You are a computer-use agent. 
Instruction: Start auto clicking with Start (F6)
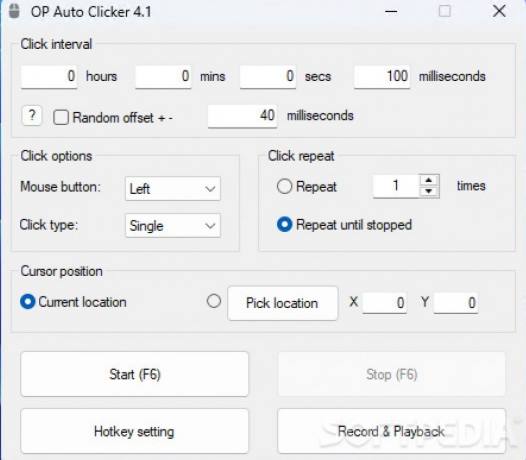pos(135,374)
